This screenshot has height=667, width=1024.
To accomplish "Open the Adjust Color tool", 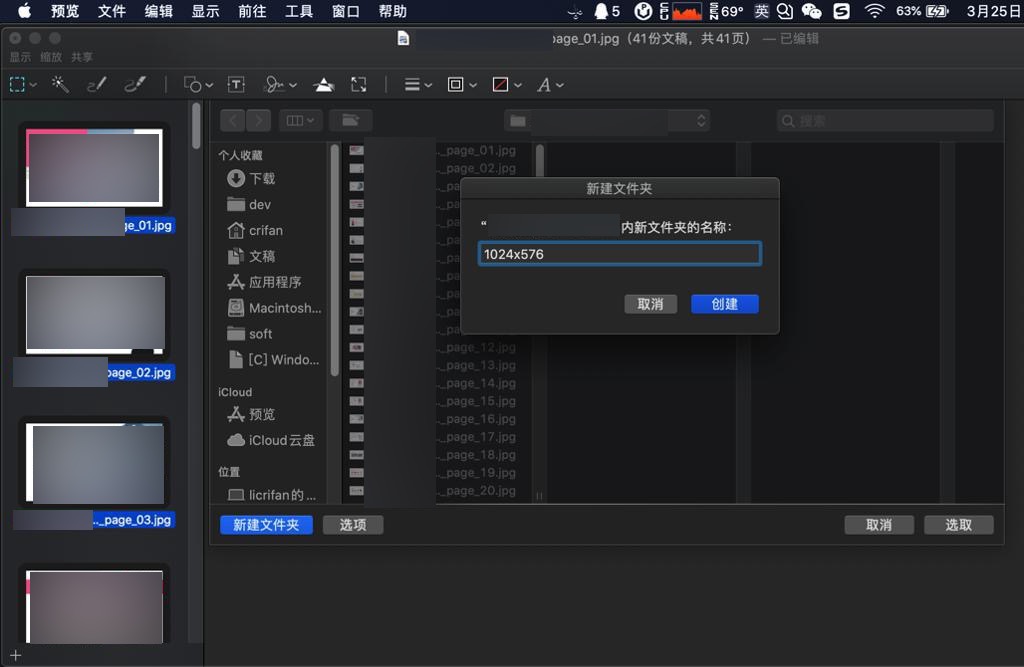I will pos(323,84).
